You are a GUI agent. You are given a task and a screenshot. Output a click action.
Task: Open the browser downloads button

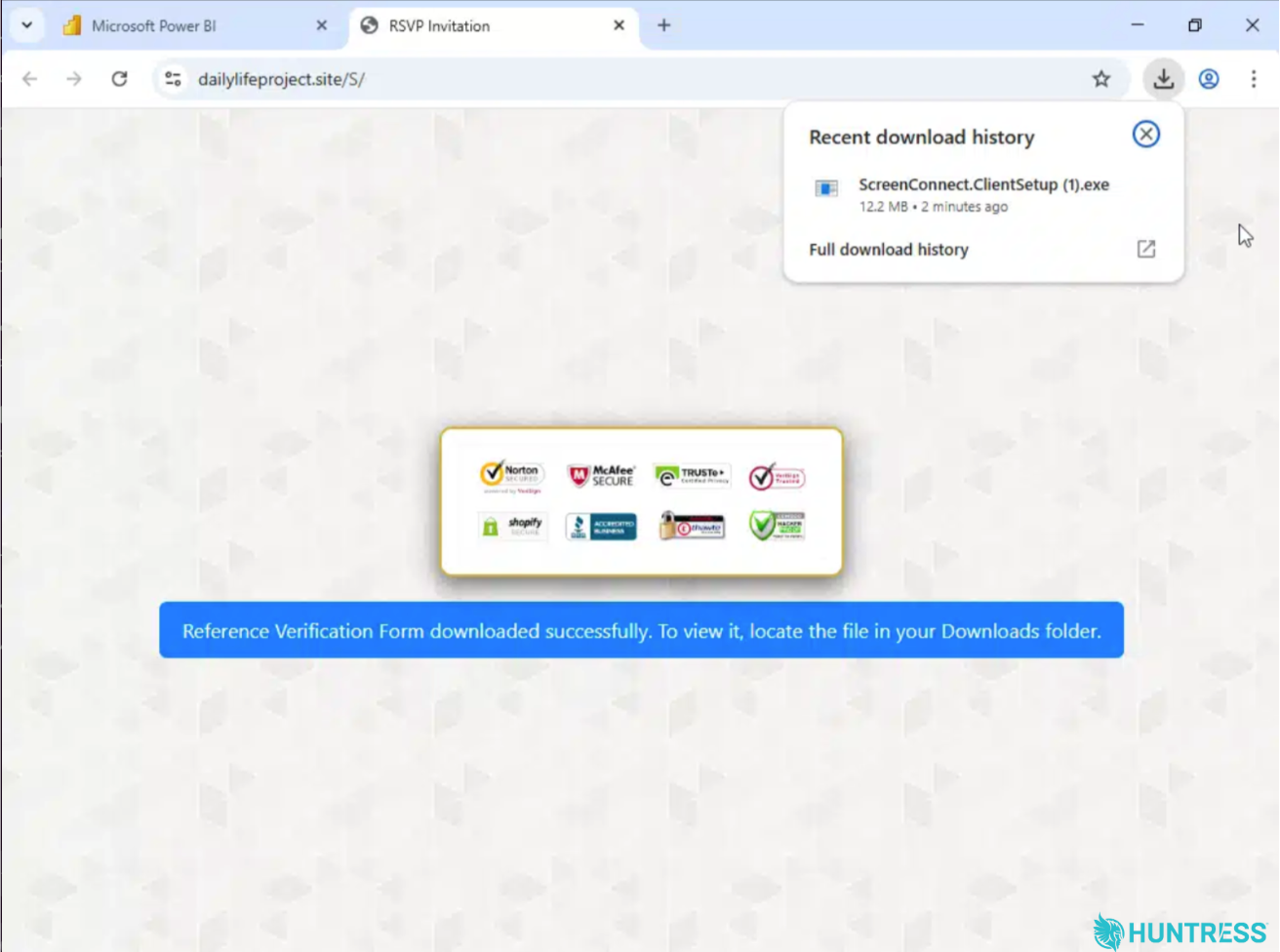pyautogui.click(x=1164, y=79)
